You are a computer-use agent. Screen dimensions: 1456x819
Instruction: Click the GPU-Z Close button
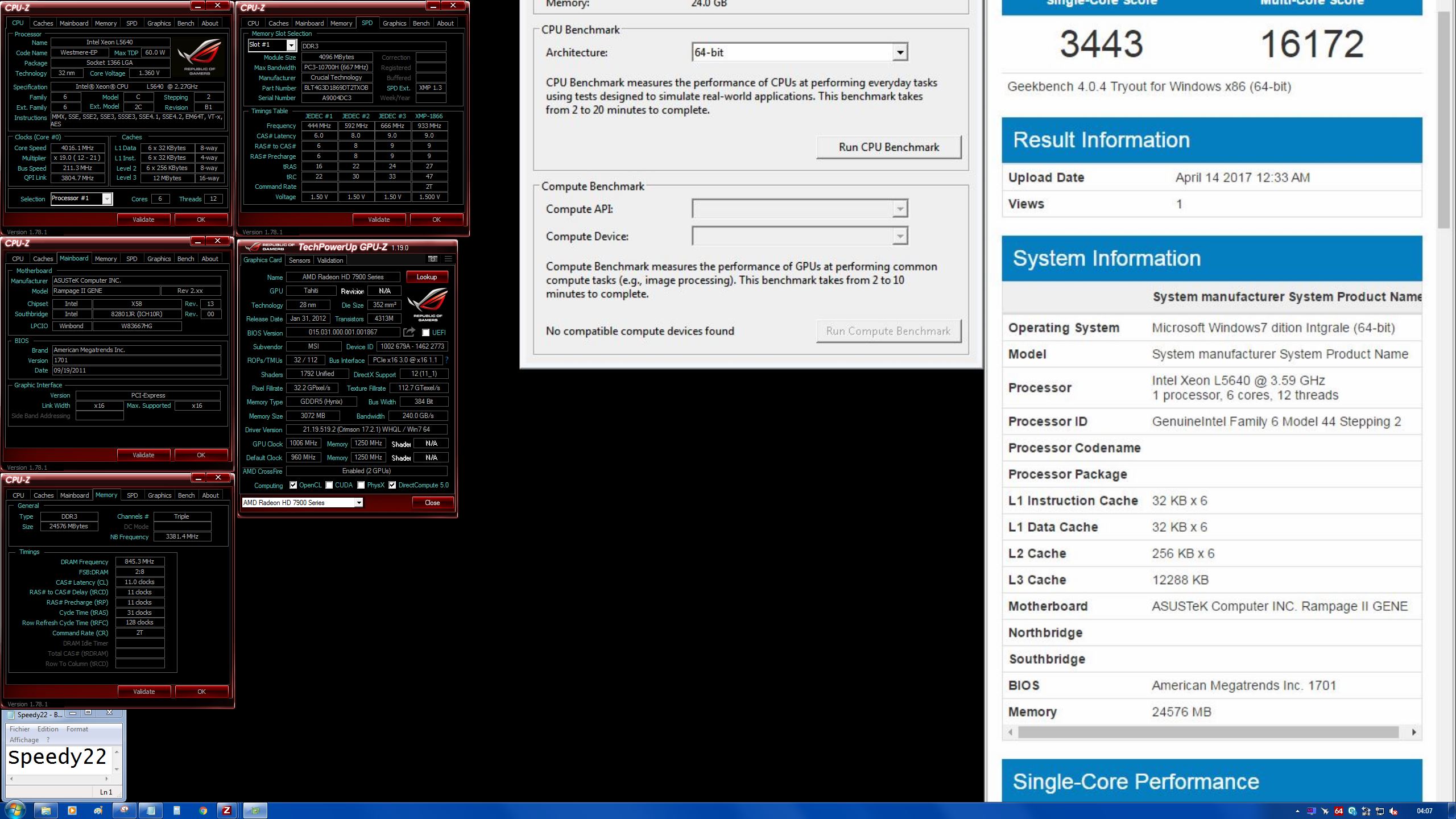(432, 503)
